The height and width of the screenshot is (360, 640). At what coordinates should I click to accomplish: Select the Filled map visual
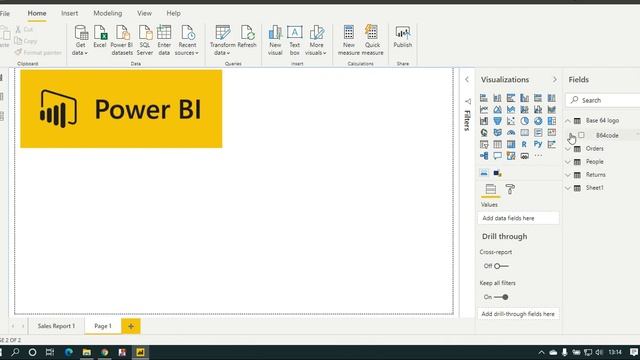497,133
